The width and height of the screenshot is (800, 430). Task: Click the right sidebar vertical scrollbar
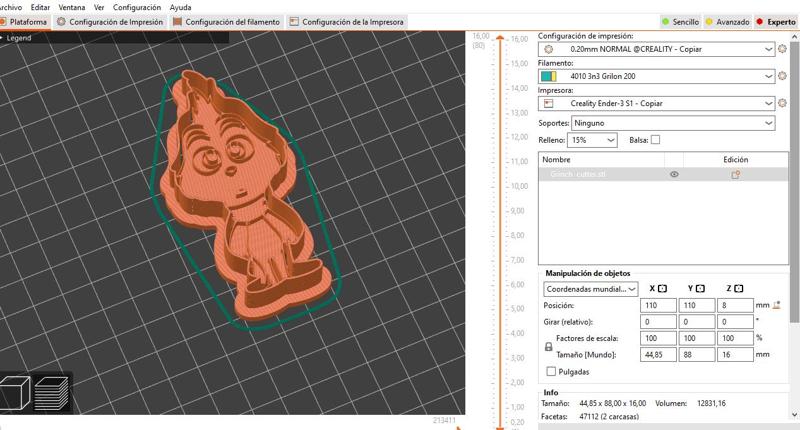(x=794, y=182)
